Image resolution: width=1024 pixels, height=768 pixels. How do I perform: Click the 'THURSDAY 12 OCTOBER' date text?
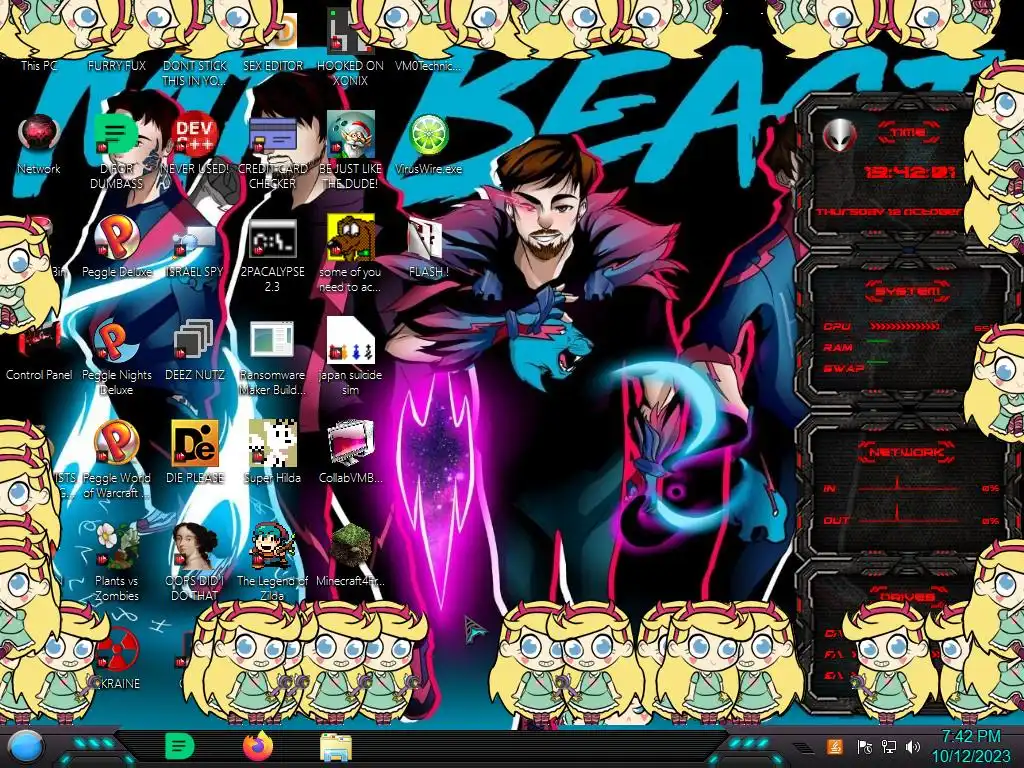click(888, 212)
